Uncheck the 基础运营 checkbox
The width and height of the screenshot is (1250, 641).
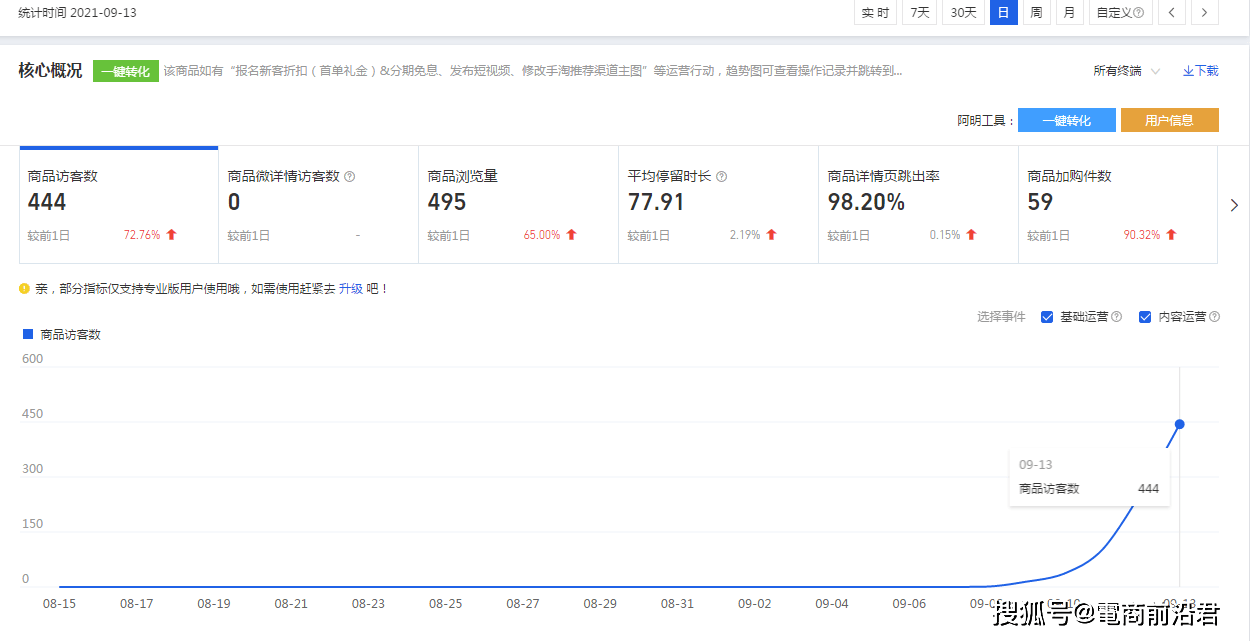click(x=1047, y=317)
